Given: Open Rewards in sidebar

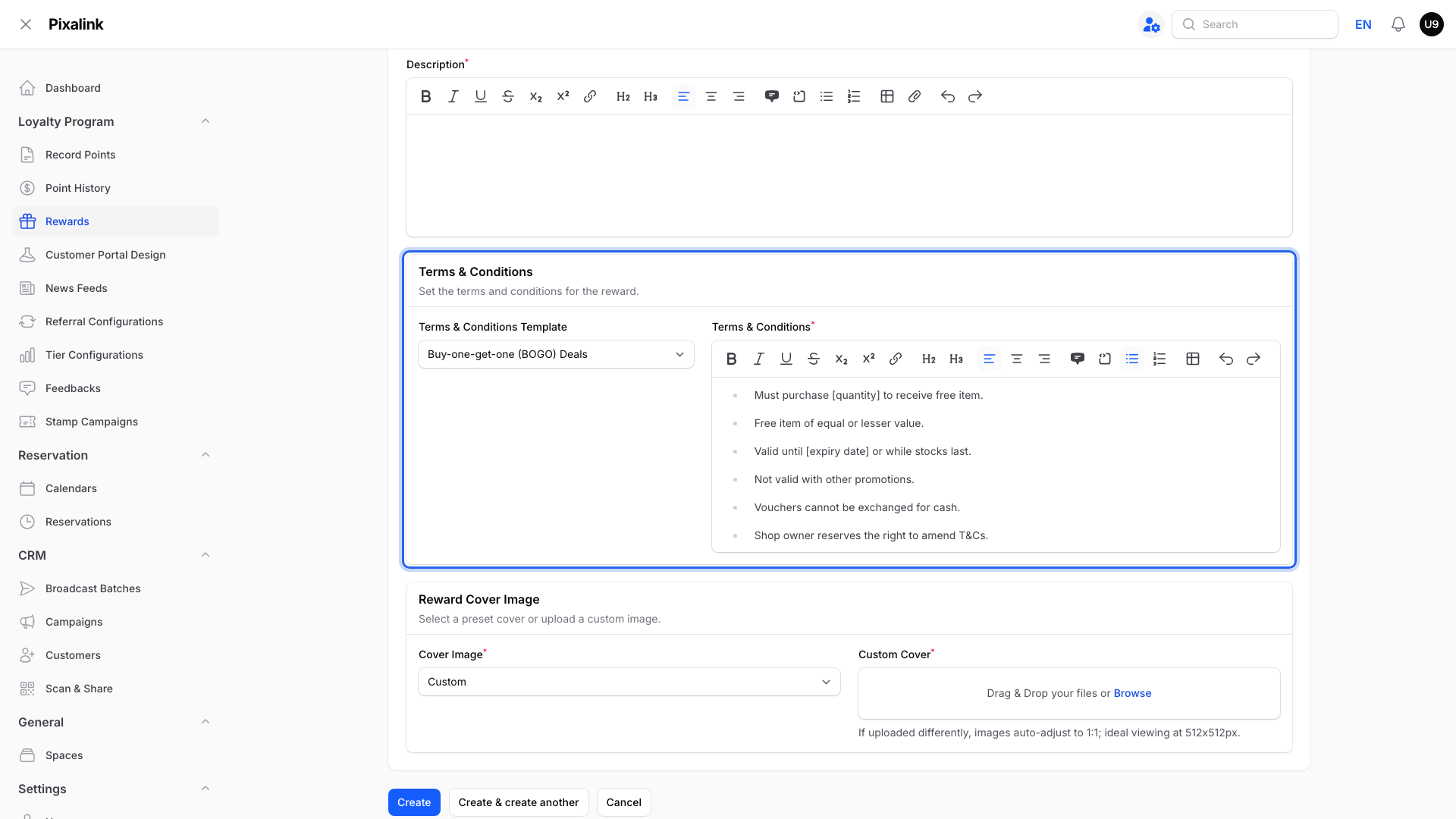Looking at the screenshot, I should (115, 221).
